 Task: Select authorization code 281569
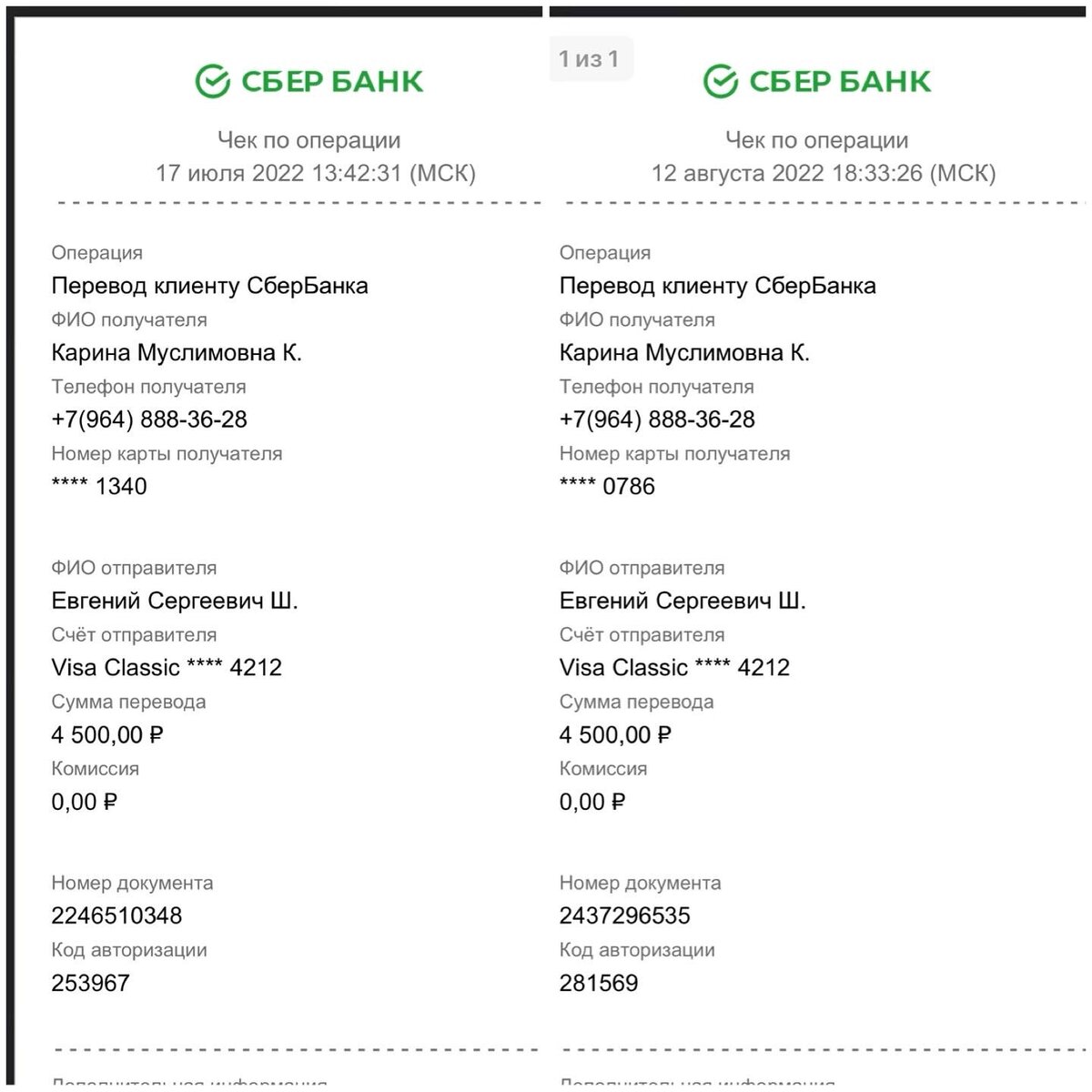[599, 983]
